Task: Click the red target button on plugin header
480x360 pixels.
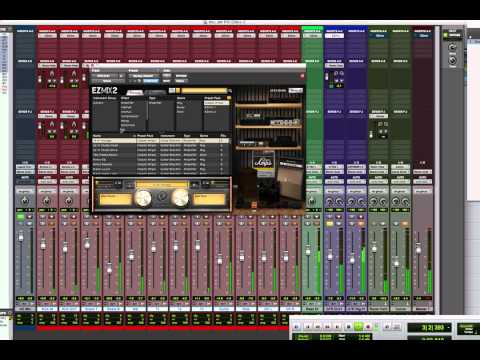Action: [x=302, y=76]
